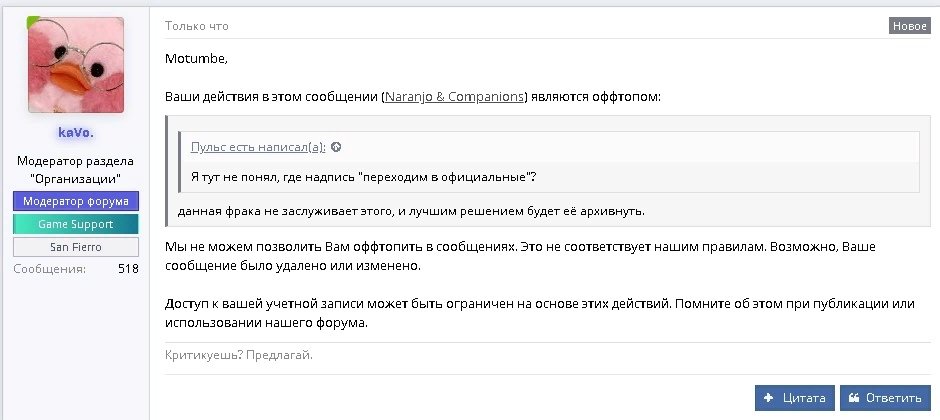The height and width of the screenshot is (420, 940).
Task: Open the kaVo. username profile link
Action: (76, 132)
